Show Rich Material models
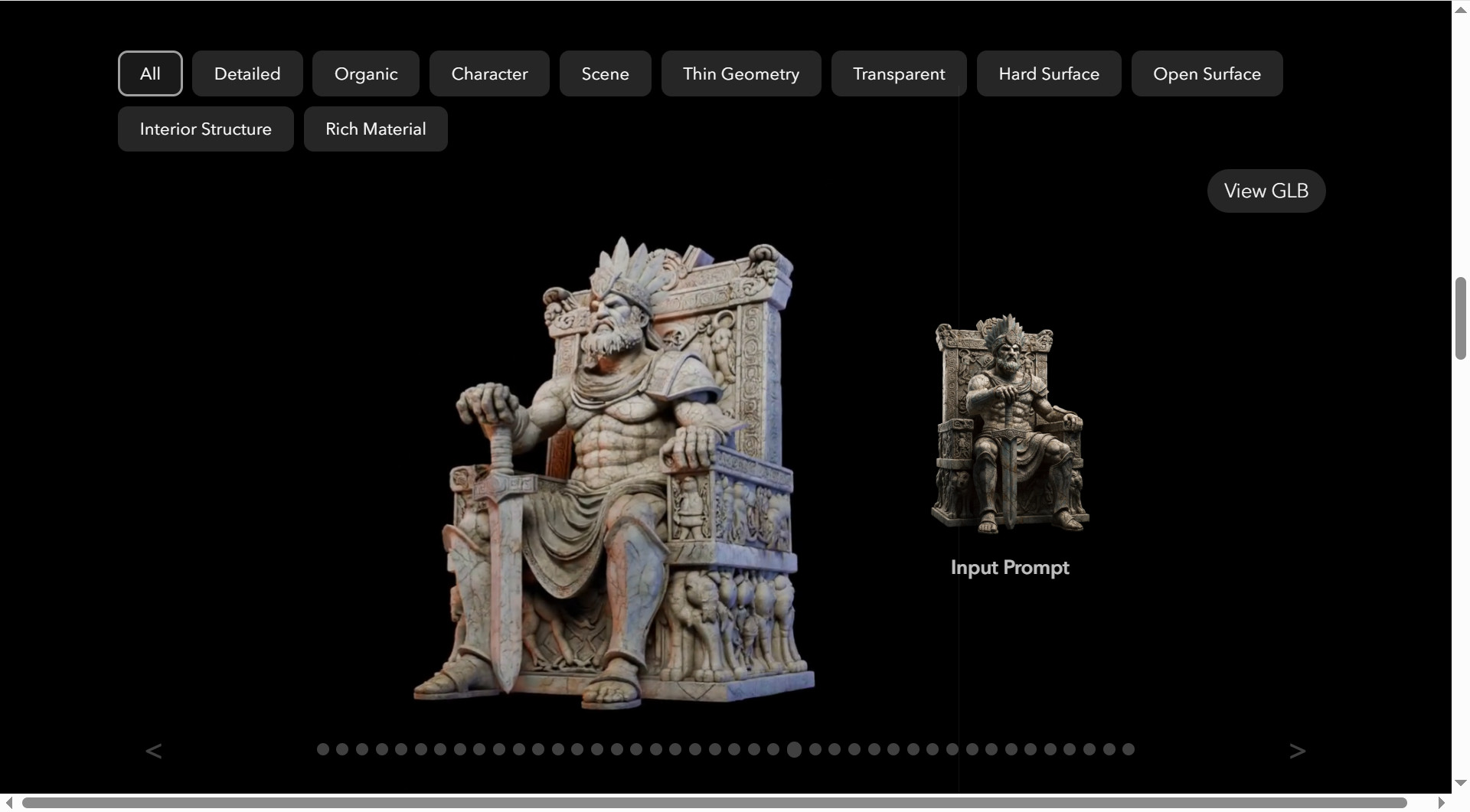Image resolution: width=1470 pixels, height=812 pixels. (x=375, y=129)
